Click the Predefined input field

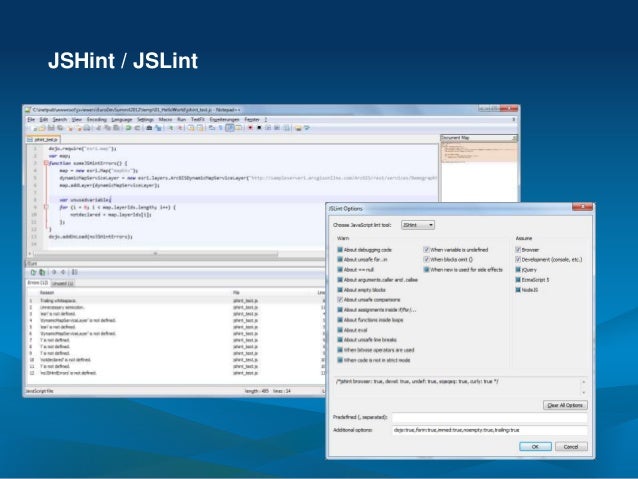pos(489,417)
